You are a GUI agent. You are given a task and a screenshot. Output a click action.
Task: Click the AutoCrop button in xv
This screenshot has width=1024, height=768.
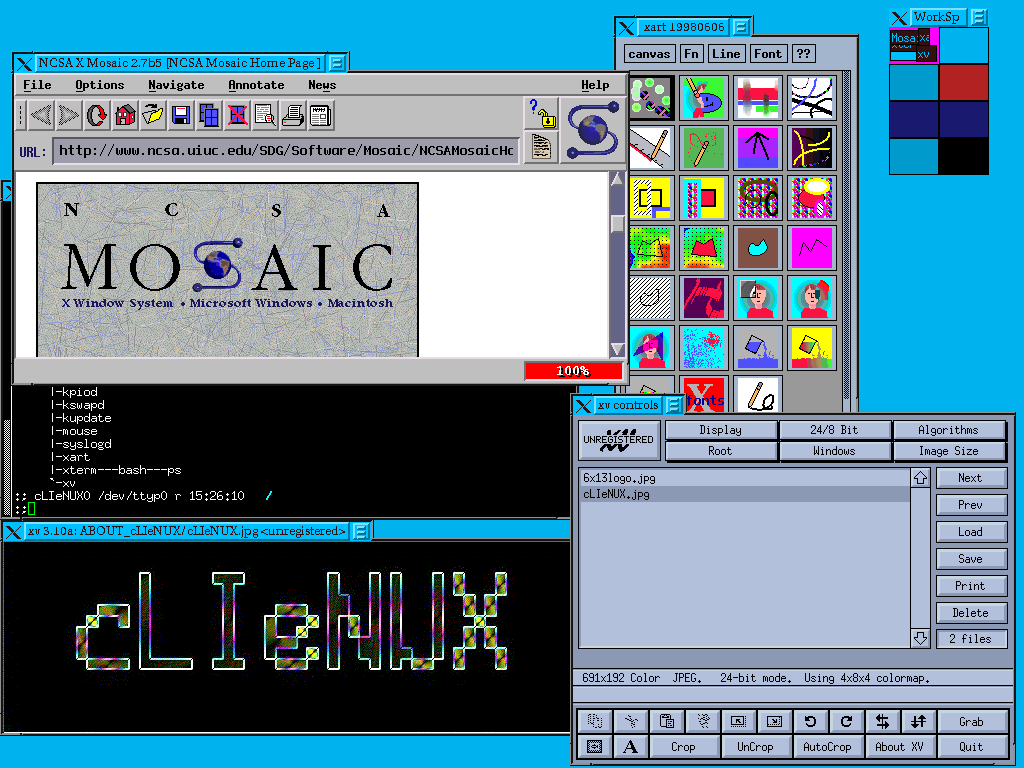[827, 747]
